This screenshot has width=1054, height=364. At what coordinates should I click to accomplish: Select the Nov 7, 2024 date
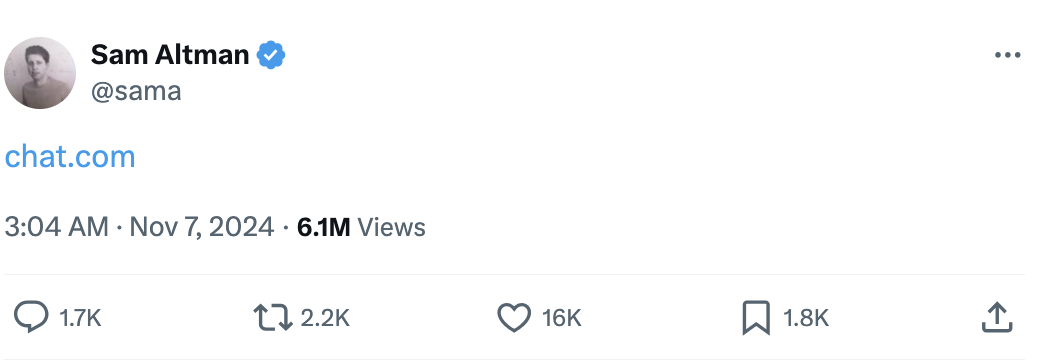click(202, 227)
